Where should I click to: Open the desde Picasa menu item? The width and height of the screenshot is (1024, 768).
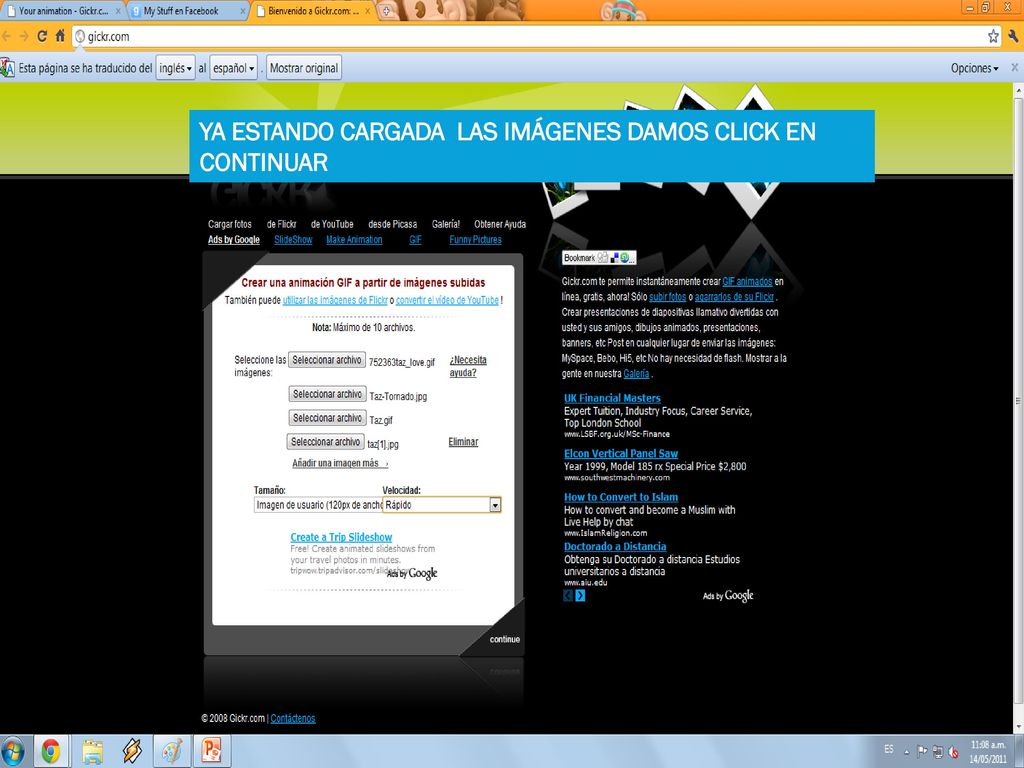tap(392, 224)
